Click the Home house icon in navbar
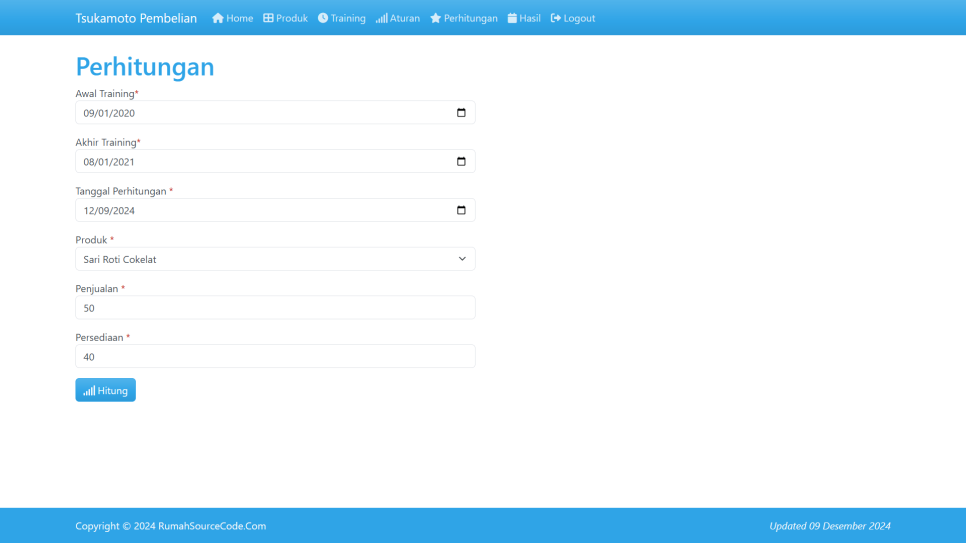This screenshot has height=543, width=966. pyautogui.click(x=217, y=18)
